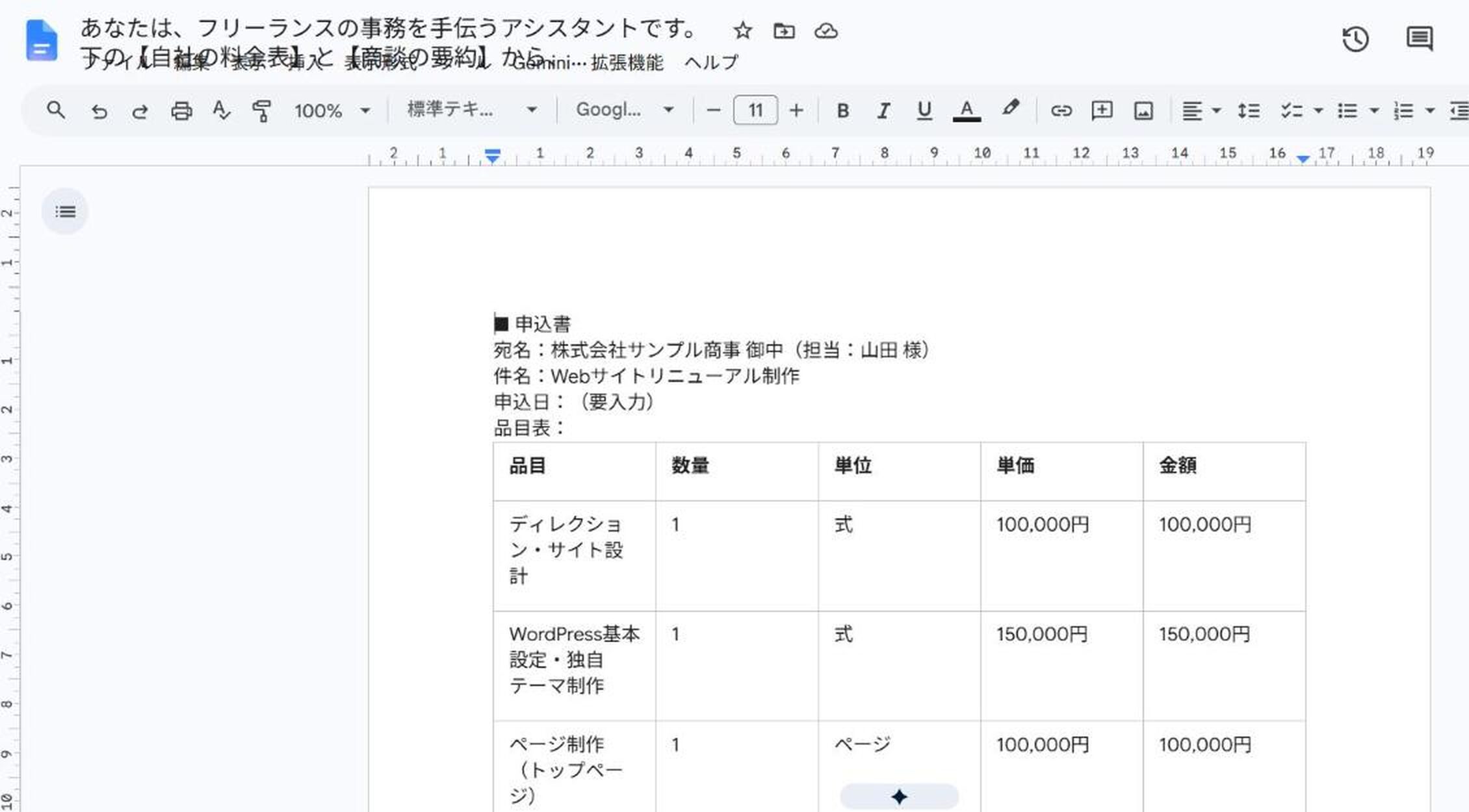Toggle underline formatting
This screenshot has height=812, width=1469.
(924, 111)
